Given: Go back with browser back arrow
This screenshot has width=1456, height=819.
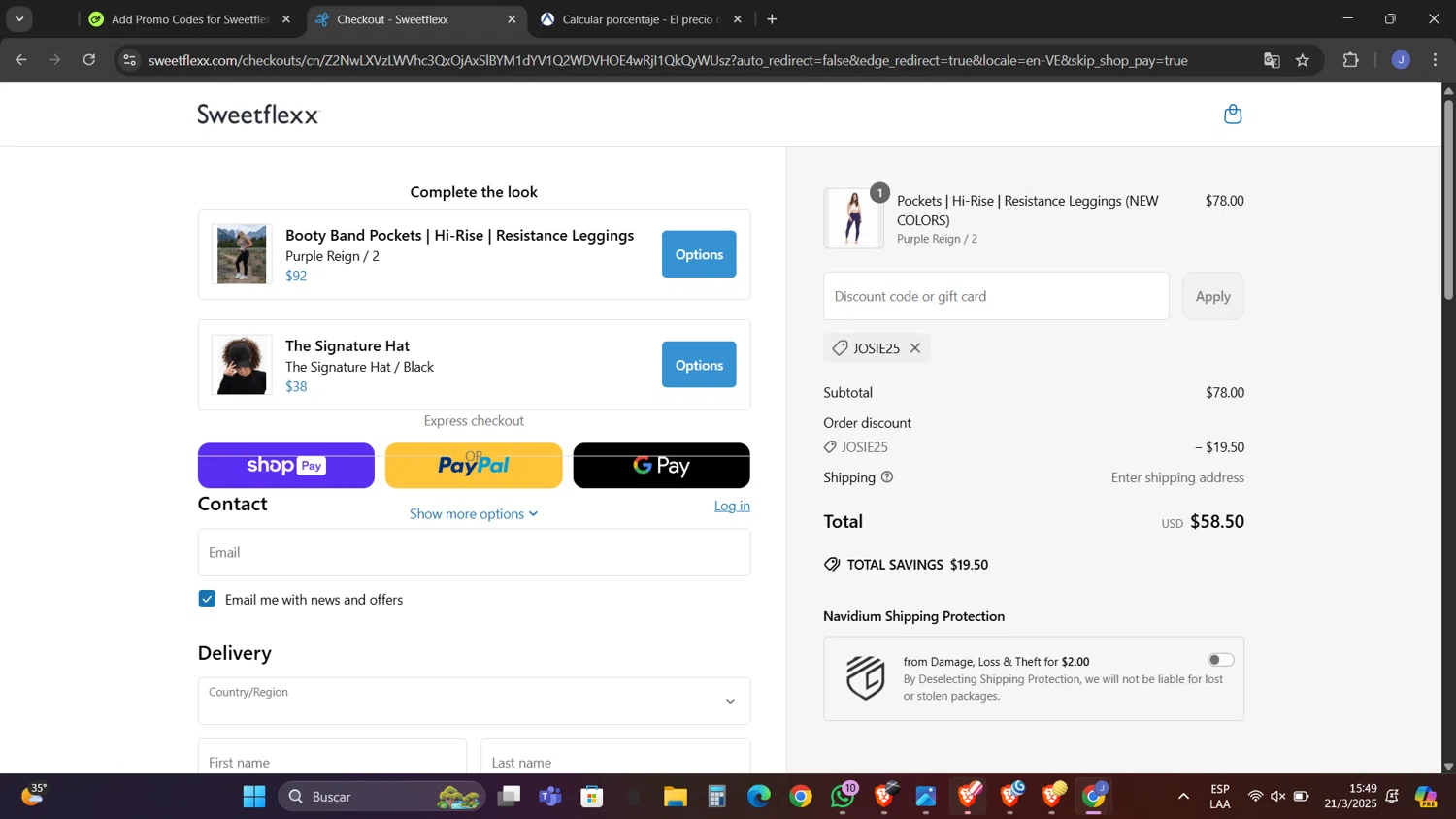Looking at the screenshot, I should click(20, 60).
